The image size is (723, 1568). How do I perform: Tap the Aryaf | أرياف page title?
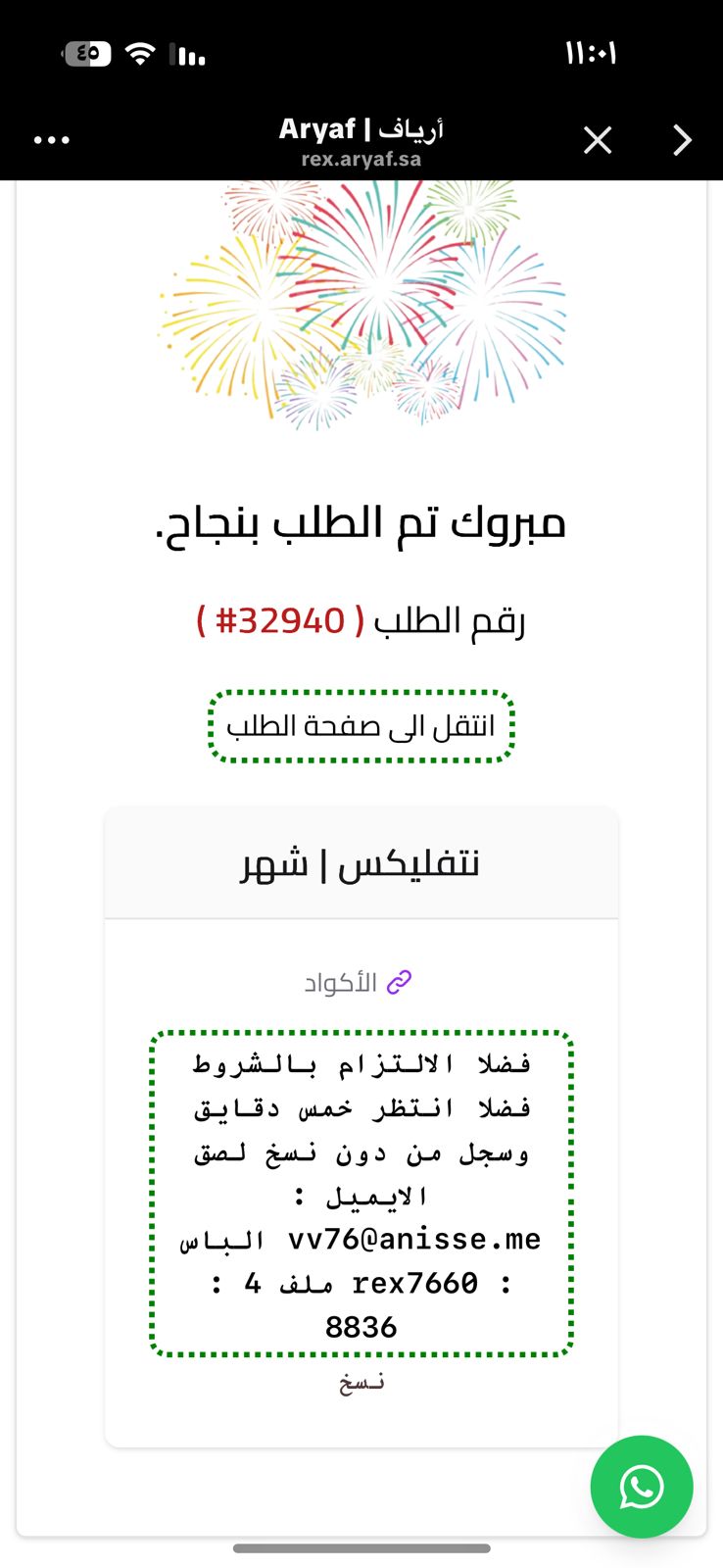361,128
